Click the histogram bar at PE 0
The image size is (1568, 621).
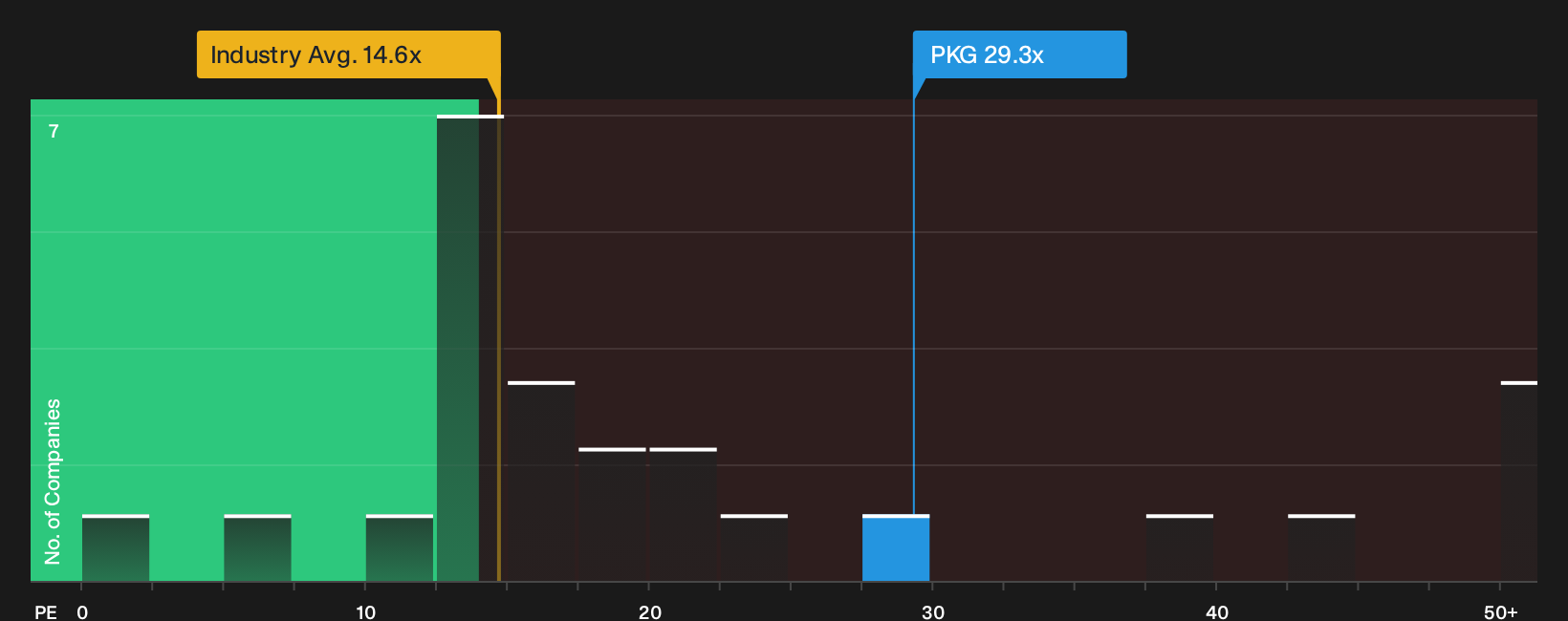point(116,548)
